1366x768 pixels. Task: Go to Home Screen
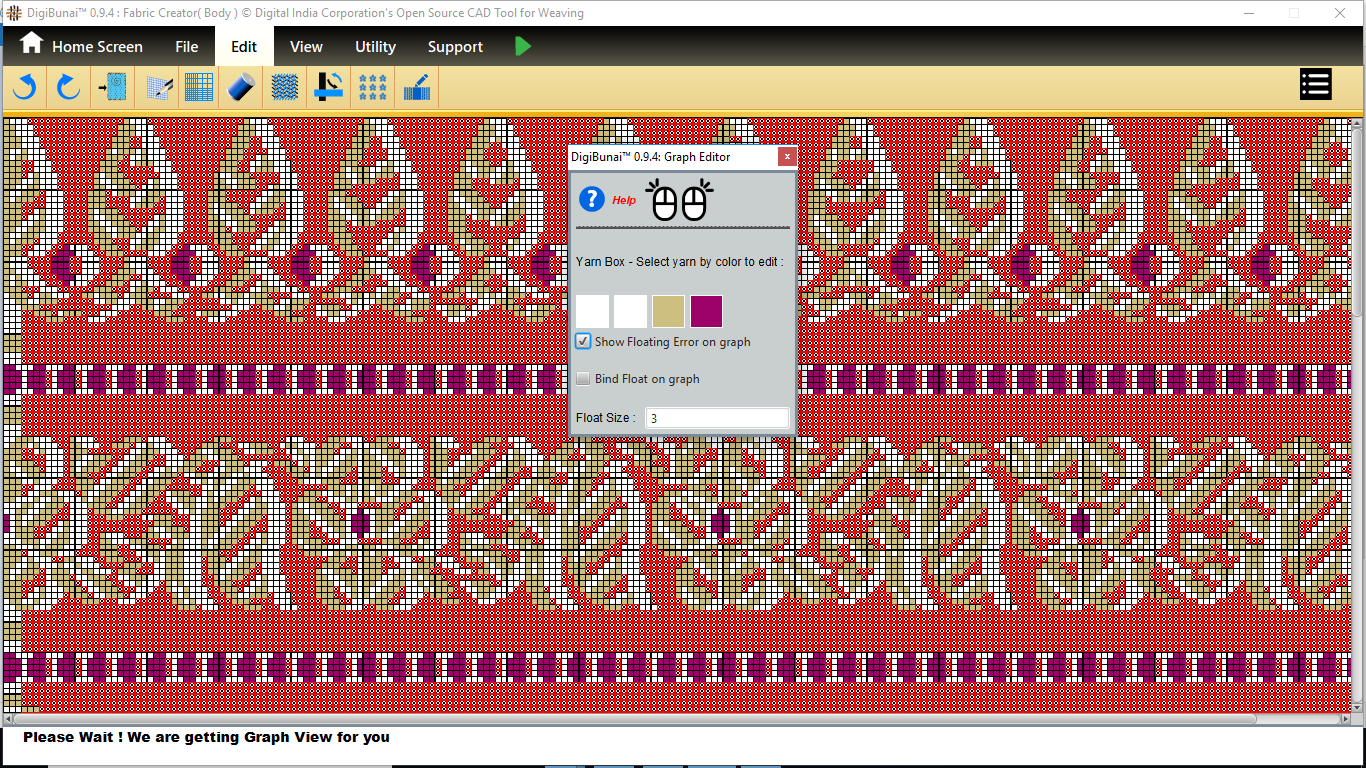(82, 46)
